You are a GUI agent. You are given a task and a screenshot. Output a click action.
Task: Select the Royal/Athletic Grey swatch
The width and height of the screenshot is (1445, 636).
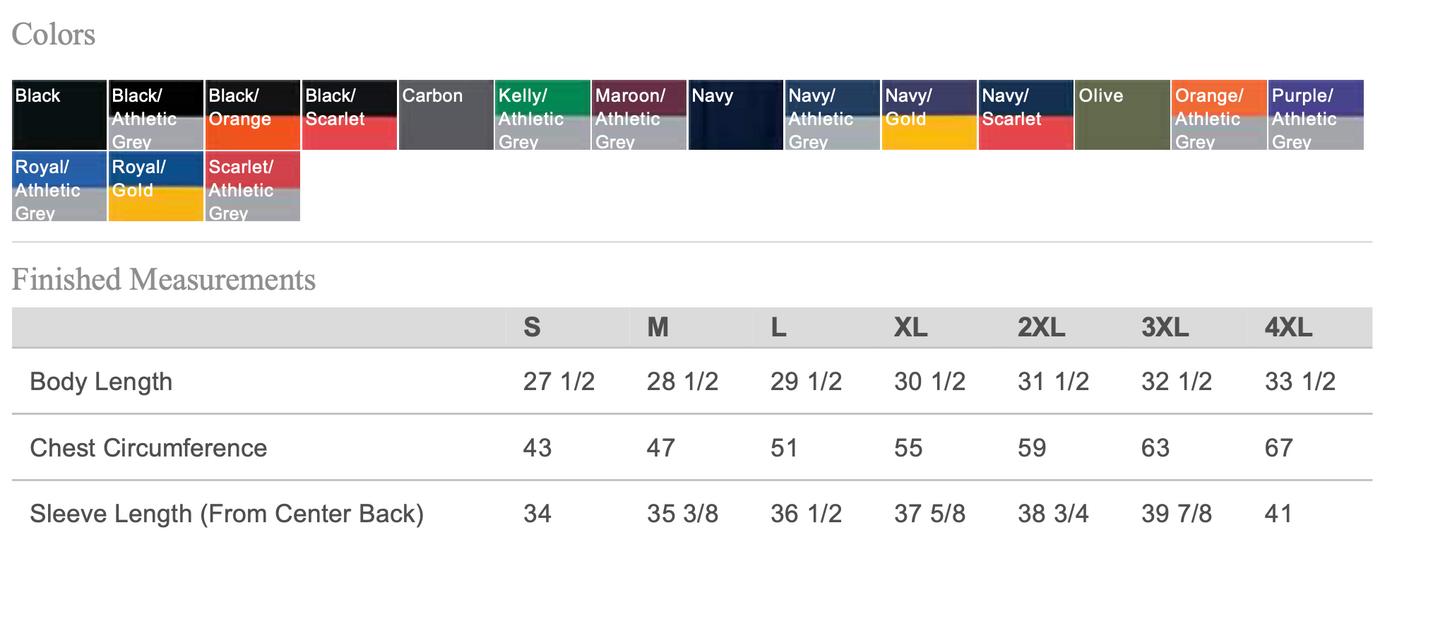pyautogui.click(x=59, y=186)
